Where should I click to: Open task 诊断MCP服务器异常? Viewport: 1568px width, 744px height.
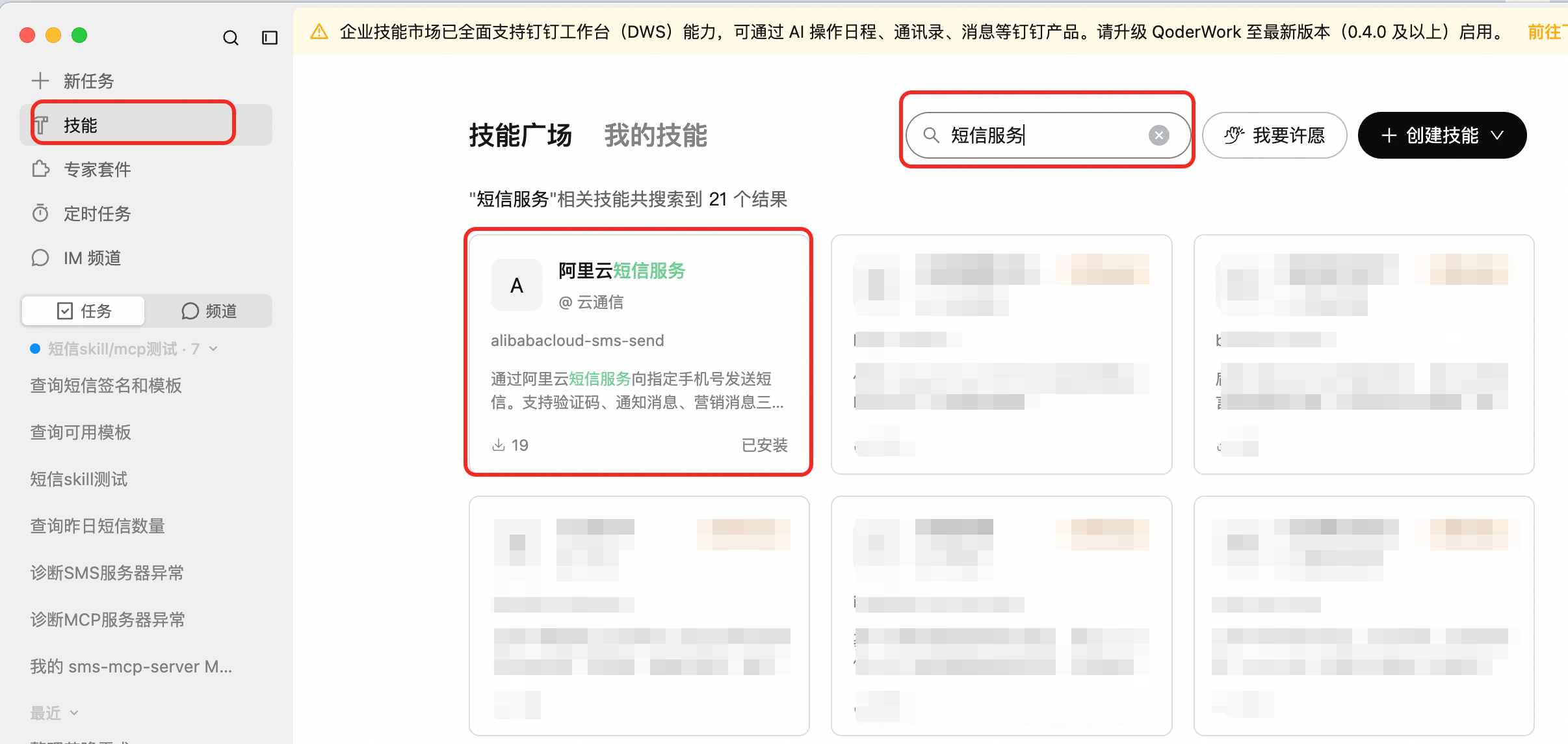click(x=108, y=619)
